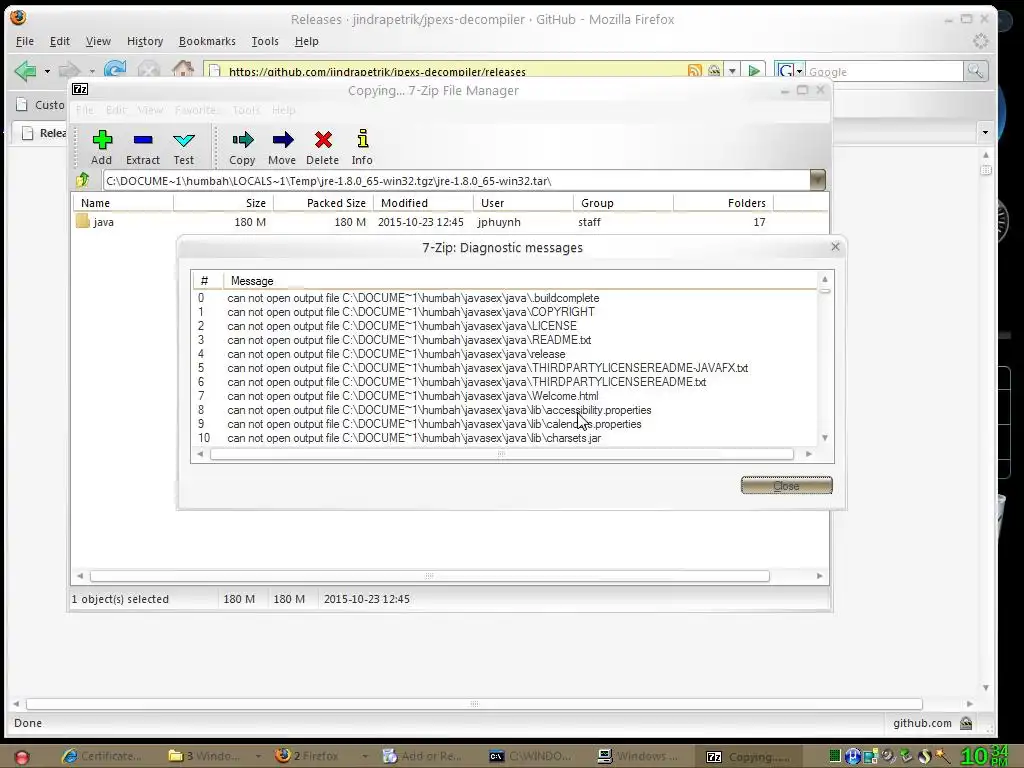The image size is (1024, 768).
Task: Close the Diagnostic messages dialog with X
Action: [835, 246]
